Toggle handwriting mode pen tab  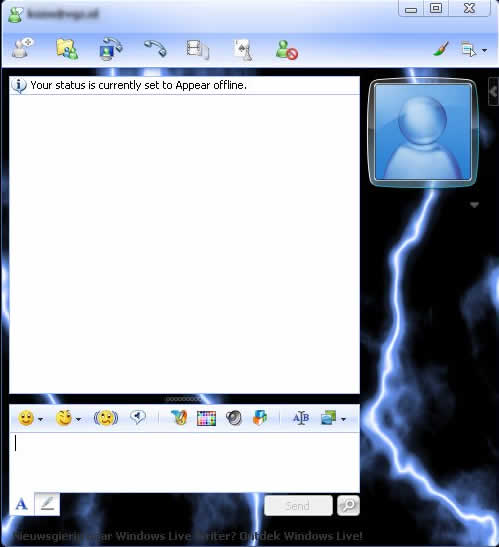click(47, 504)
